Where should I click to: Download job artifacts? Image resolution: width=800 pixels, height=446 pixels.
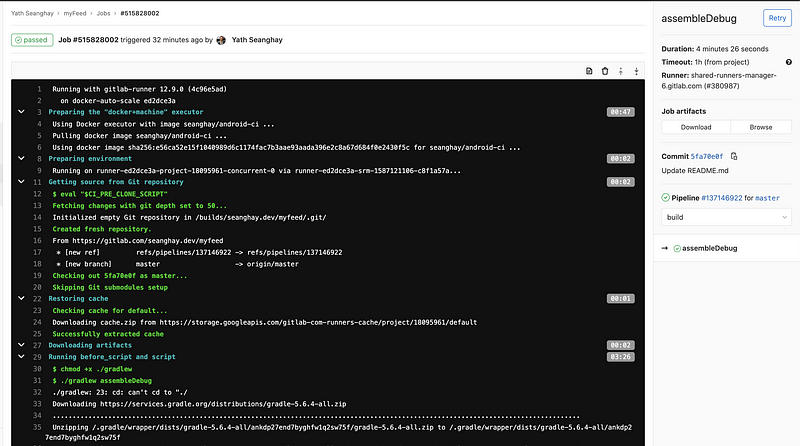(696, 127)
